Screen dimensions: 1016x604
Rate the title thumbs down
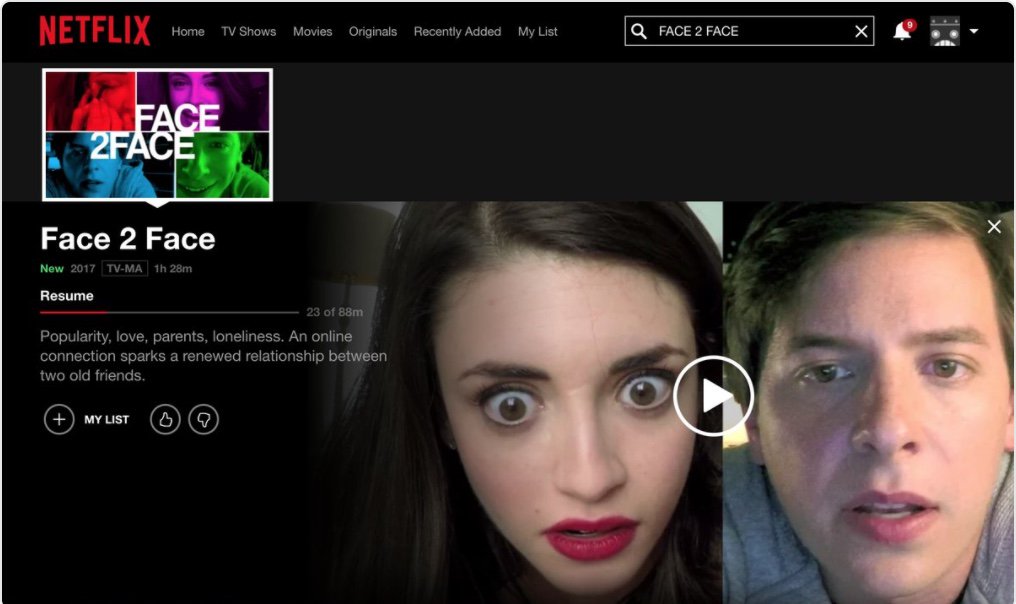coord(203,419)
